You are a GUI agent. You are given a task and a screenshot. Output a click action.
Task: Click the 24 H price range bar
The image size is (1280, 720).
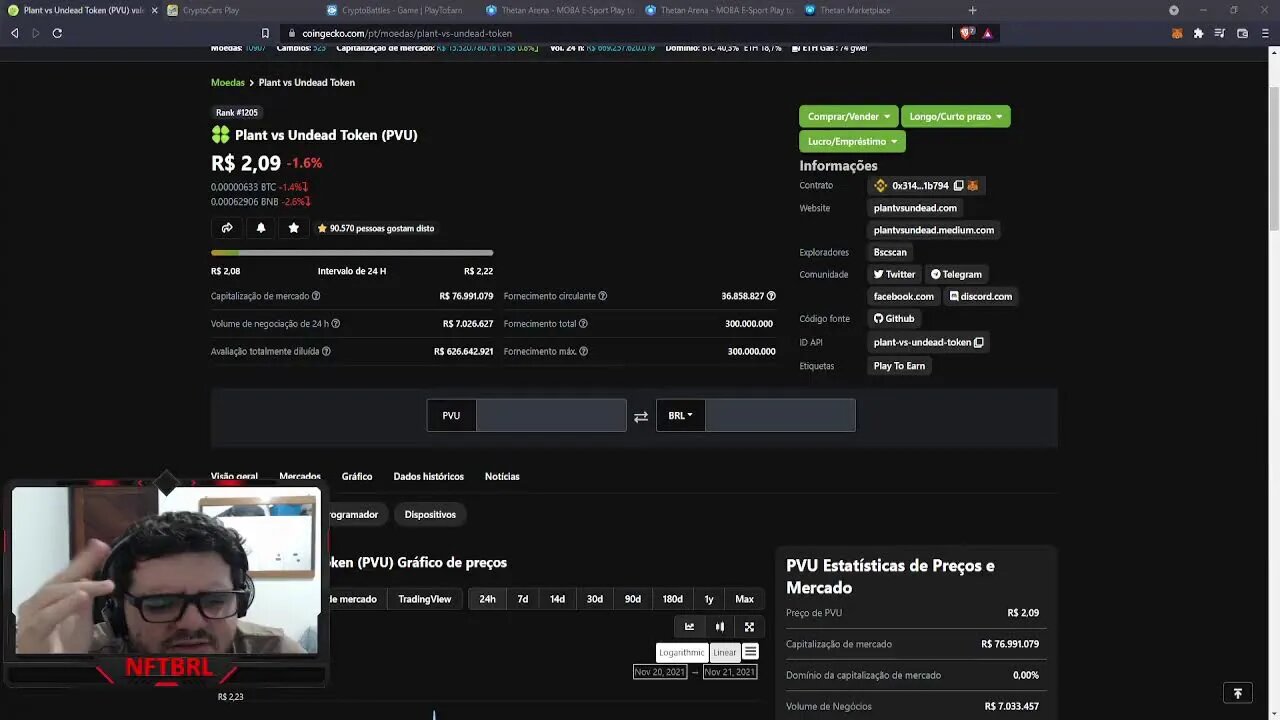[352, 253]
